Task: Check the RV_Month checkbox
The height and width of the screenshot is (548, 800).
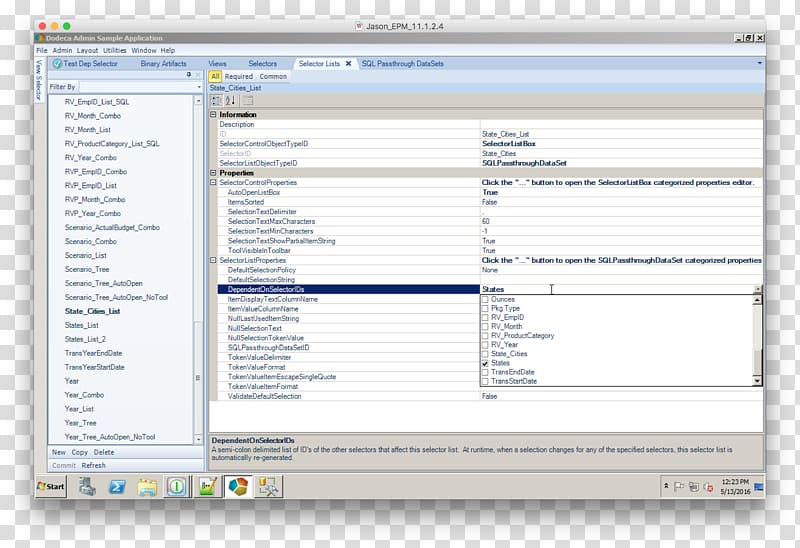Action: click(485, 327)
